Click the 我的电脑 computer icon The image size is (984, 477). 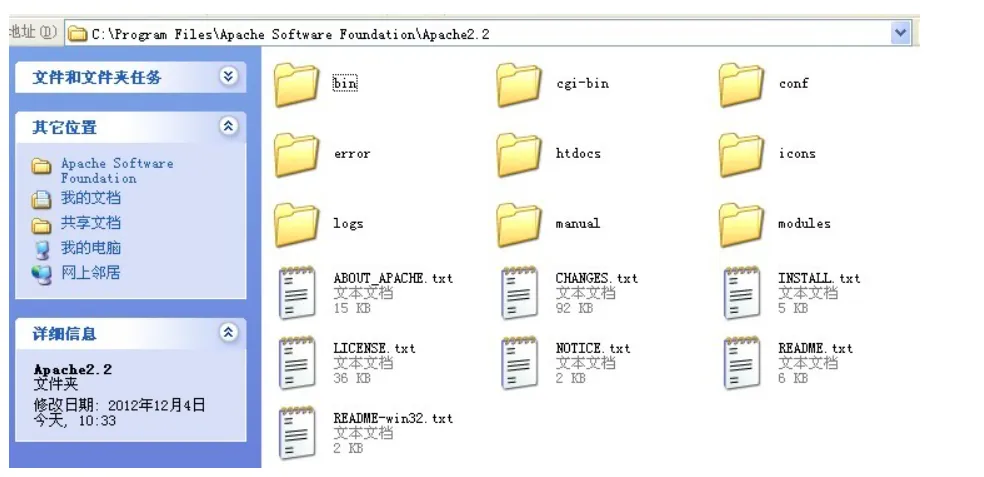click(x=41, y=249)
